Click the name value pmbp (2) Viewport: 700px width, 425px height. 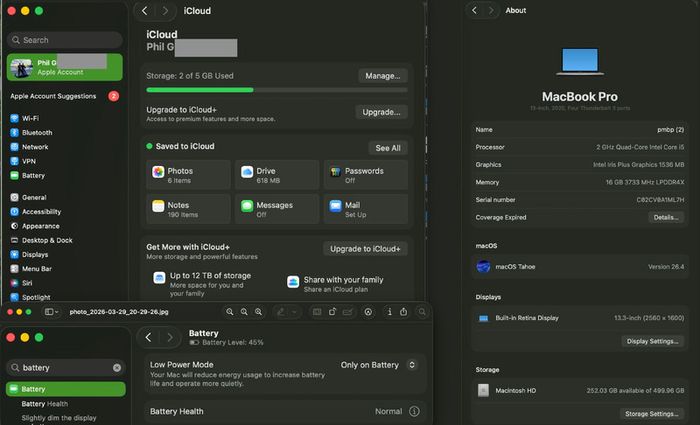tap(671, 129)
